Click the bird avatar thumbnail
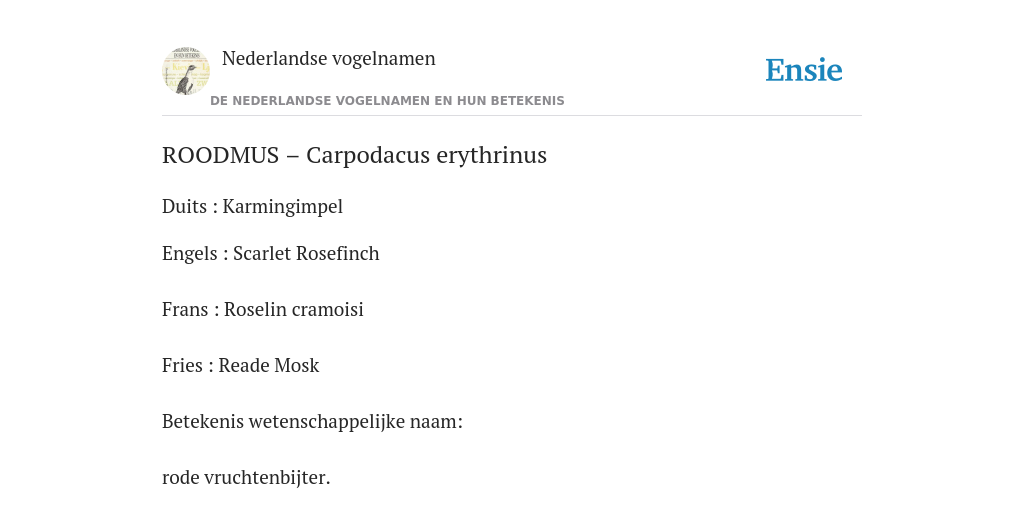The height and width of the screenshot is (512, 1024). (x=186, y=71)
